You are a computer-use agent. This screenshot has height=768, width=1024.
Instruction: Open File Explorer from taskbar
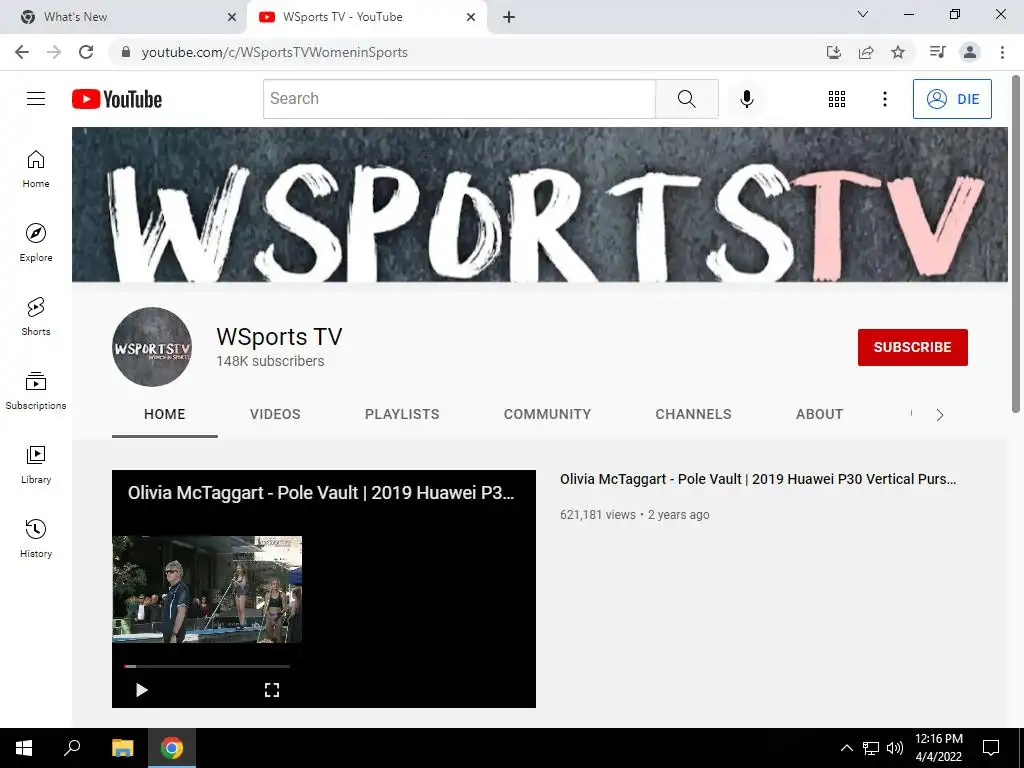point(122,748)
